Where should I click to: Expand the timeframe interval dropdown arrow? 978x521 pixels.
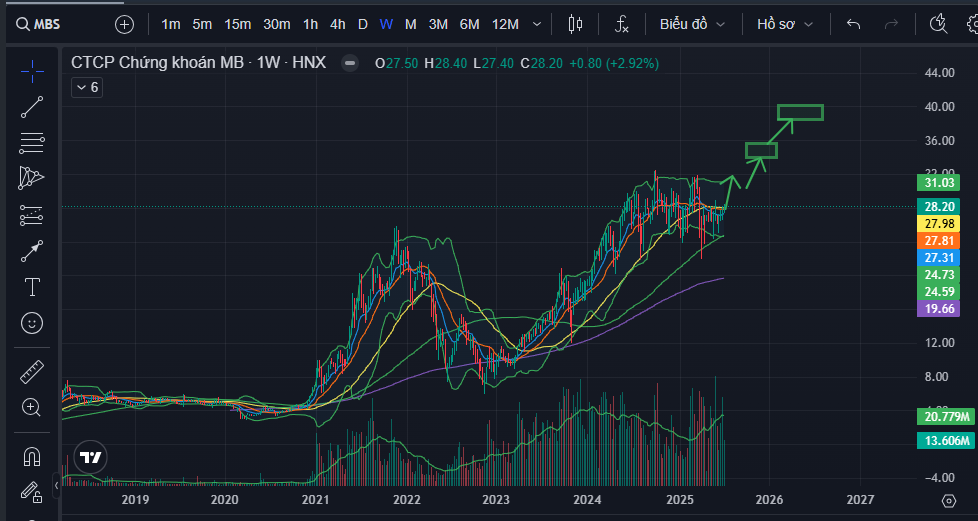(x=538, y=24)
